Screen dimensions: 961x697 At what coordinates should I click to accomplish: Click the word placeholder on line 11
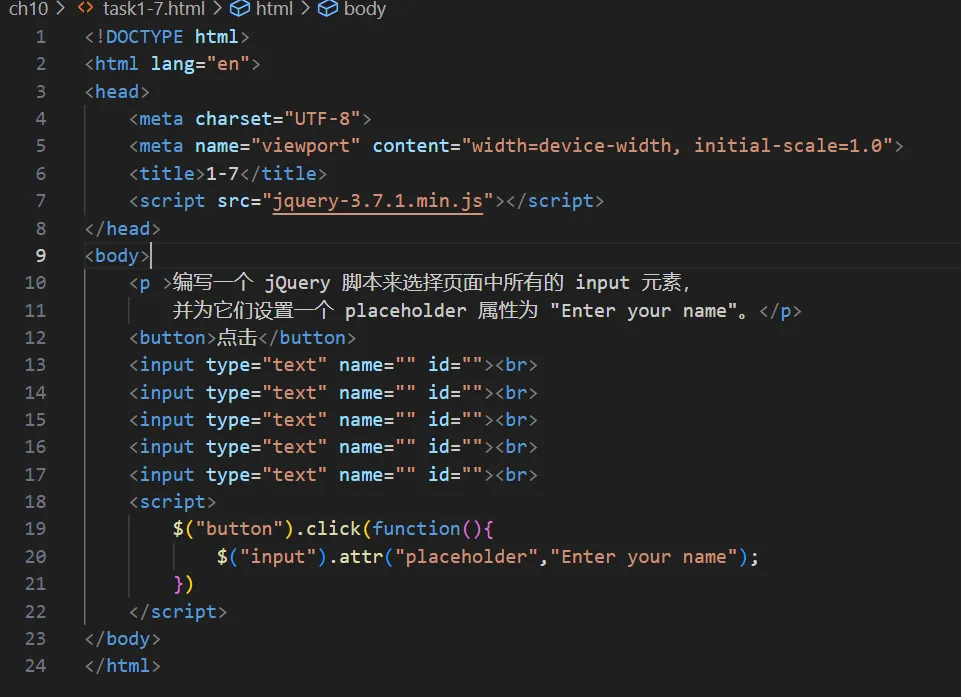coord(405,311)
